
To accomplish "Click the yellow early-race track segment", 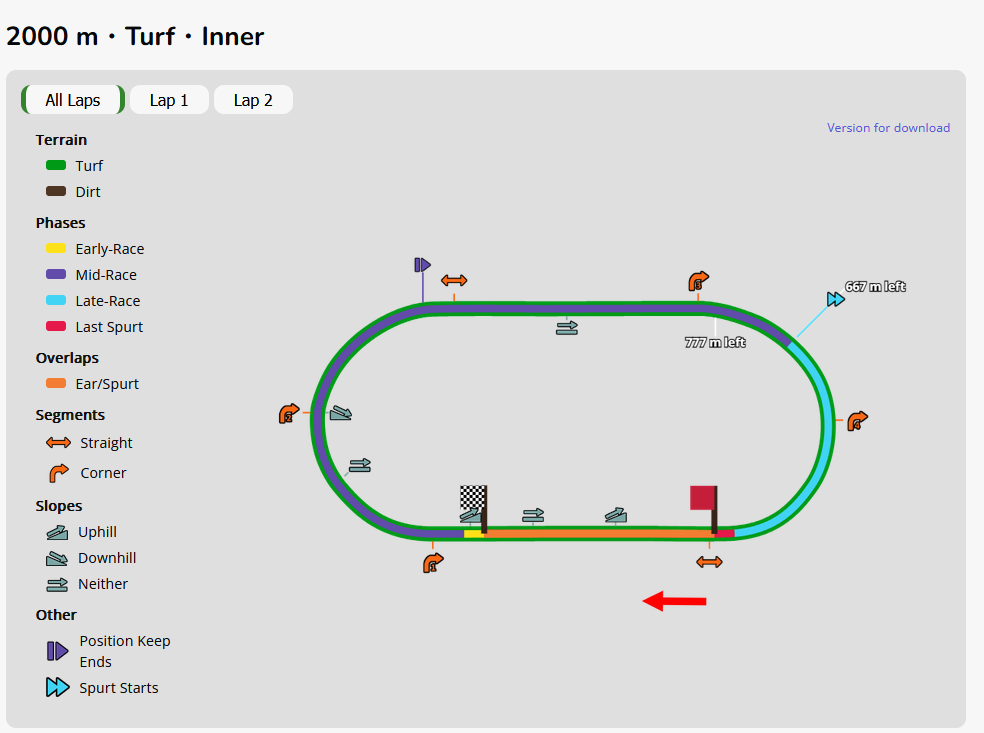I will (x=473, y=533).
